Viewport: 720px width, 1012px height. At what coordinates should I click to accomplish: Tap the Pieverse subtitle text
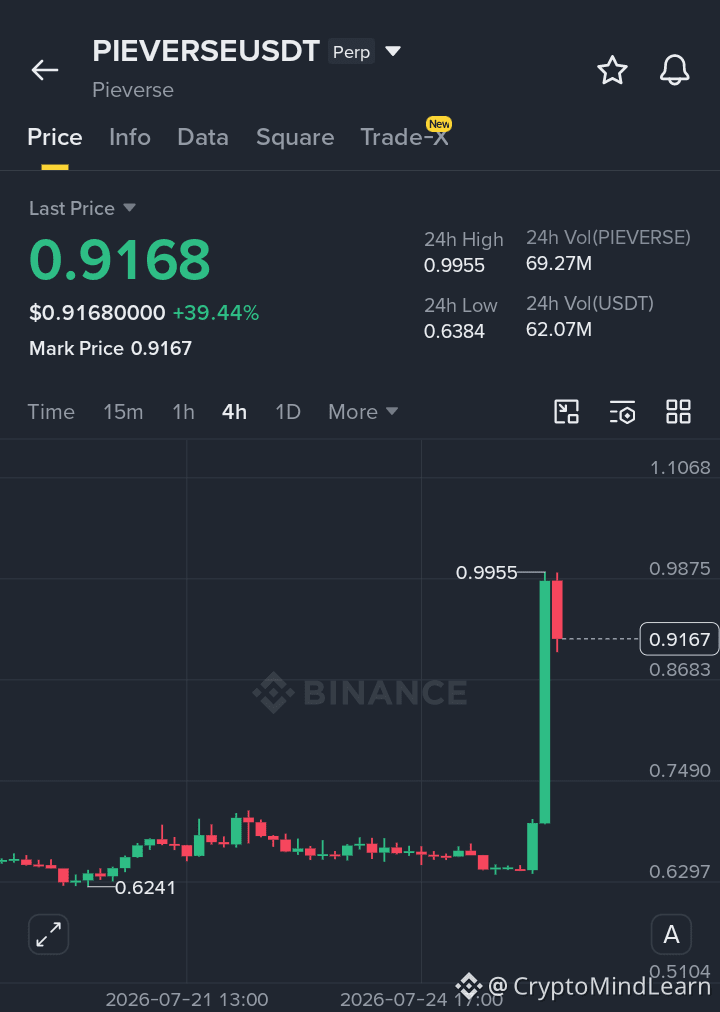pos(133,90)
